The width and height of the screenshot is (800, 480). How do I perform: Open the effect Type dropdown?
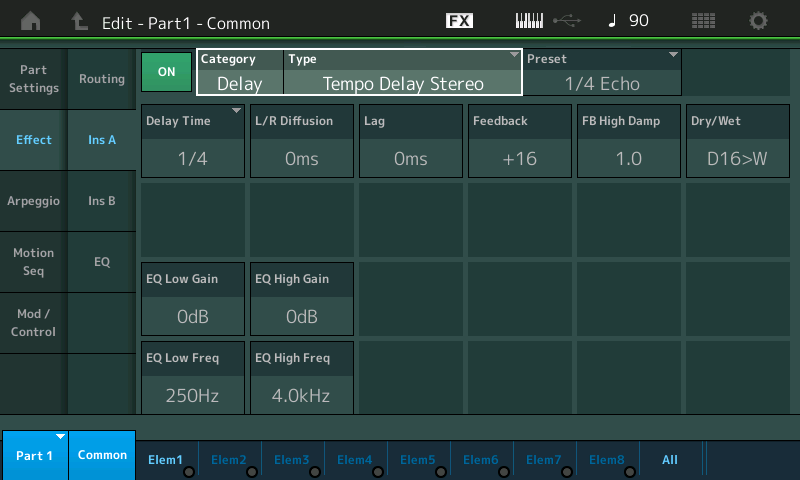402,73
